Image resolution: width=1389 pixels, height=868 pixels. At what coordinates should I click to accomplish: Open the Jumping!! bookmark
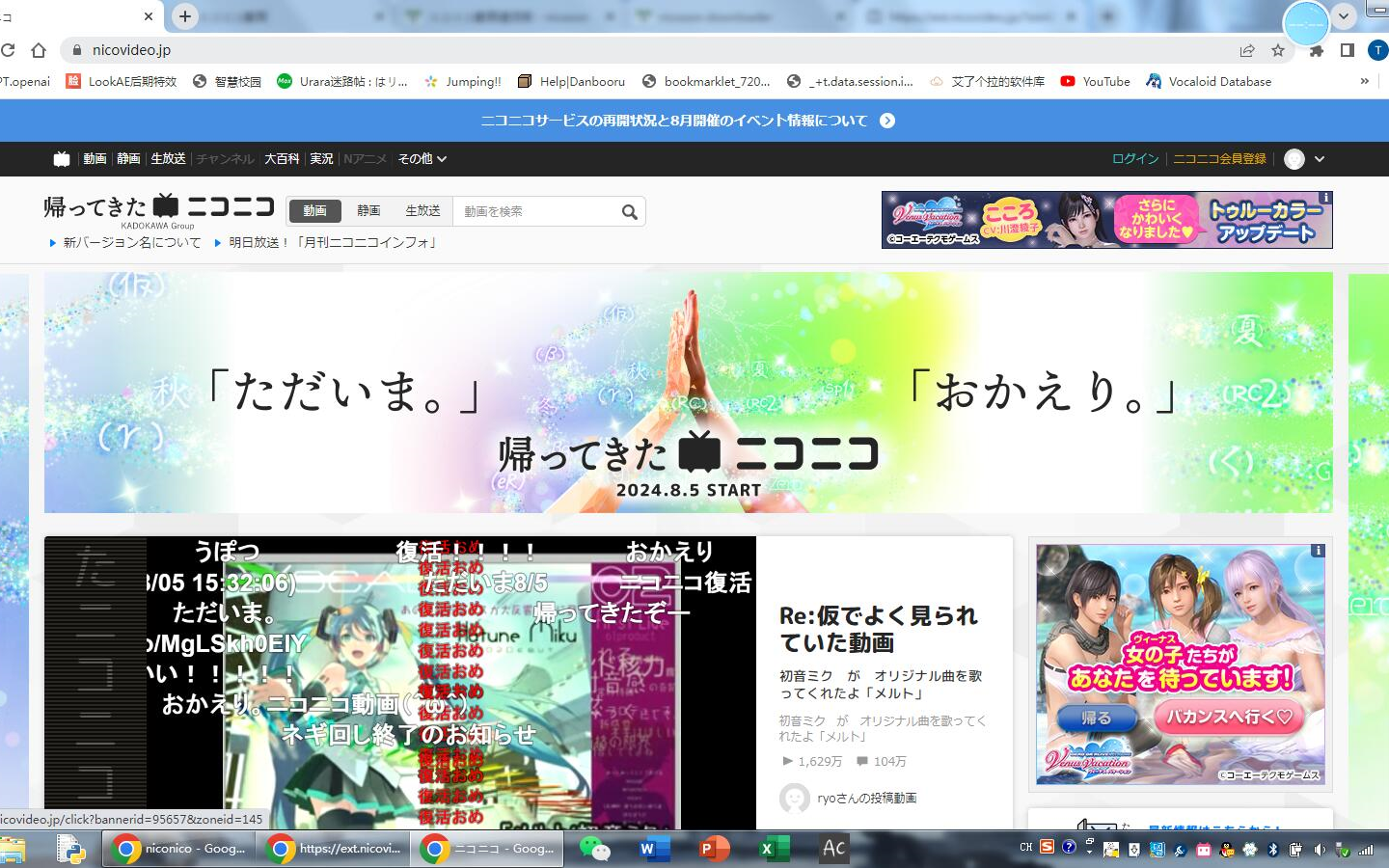tap(463, 81)
